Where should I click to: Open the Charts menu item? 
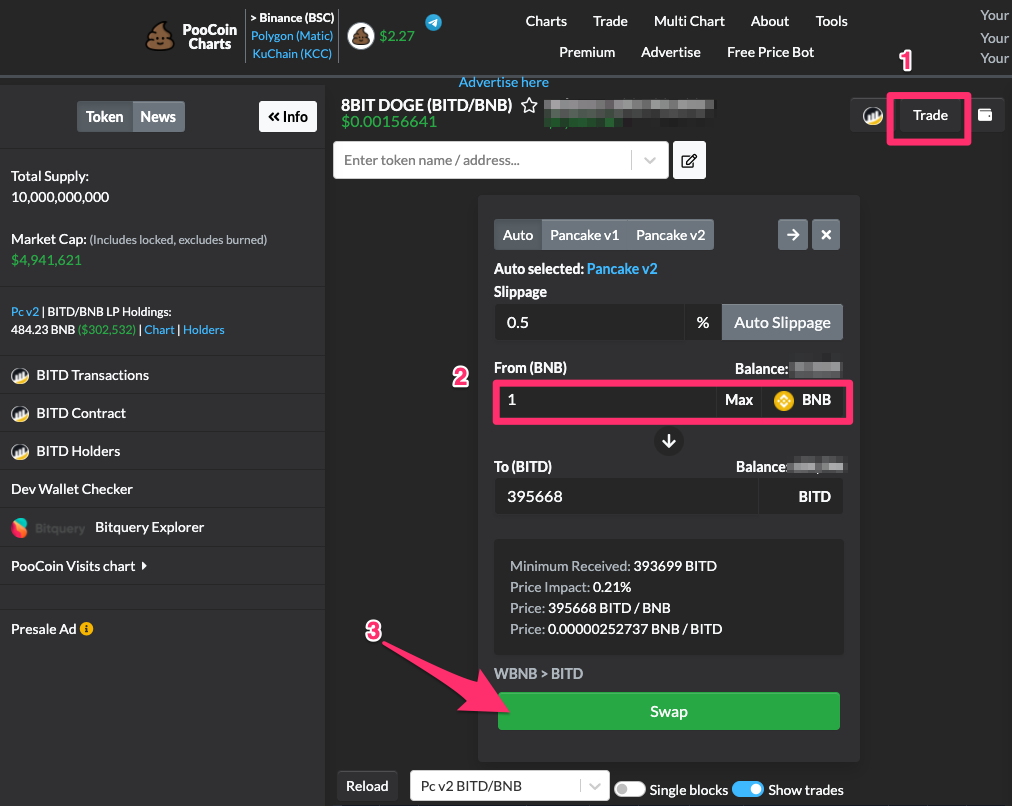click(x=546, y=21)
